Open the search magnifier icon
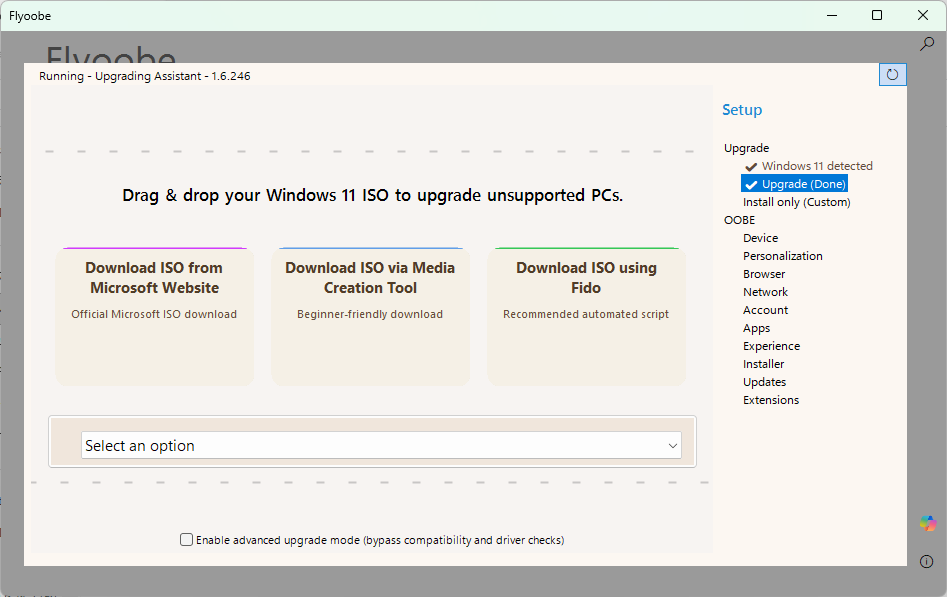This screenshot has height=597, width=947. pyautogui.click(x=926, y=44)
